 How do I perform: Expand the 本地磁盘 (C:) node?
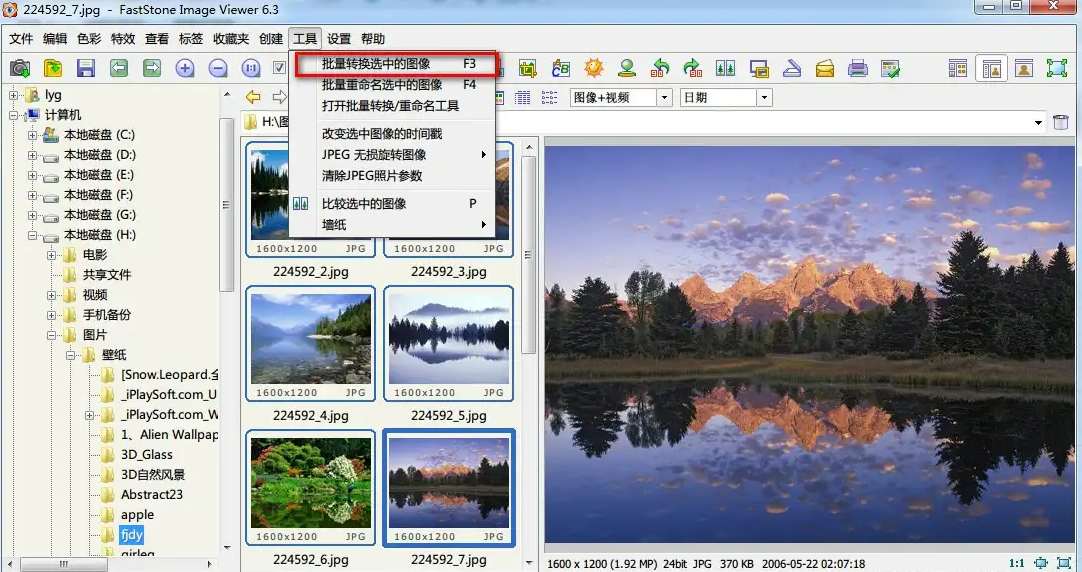click(x=32, y=135)
